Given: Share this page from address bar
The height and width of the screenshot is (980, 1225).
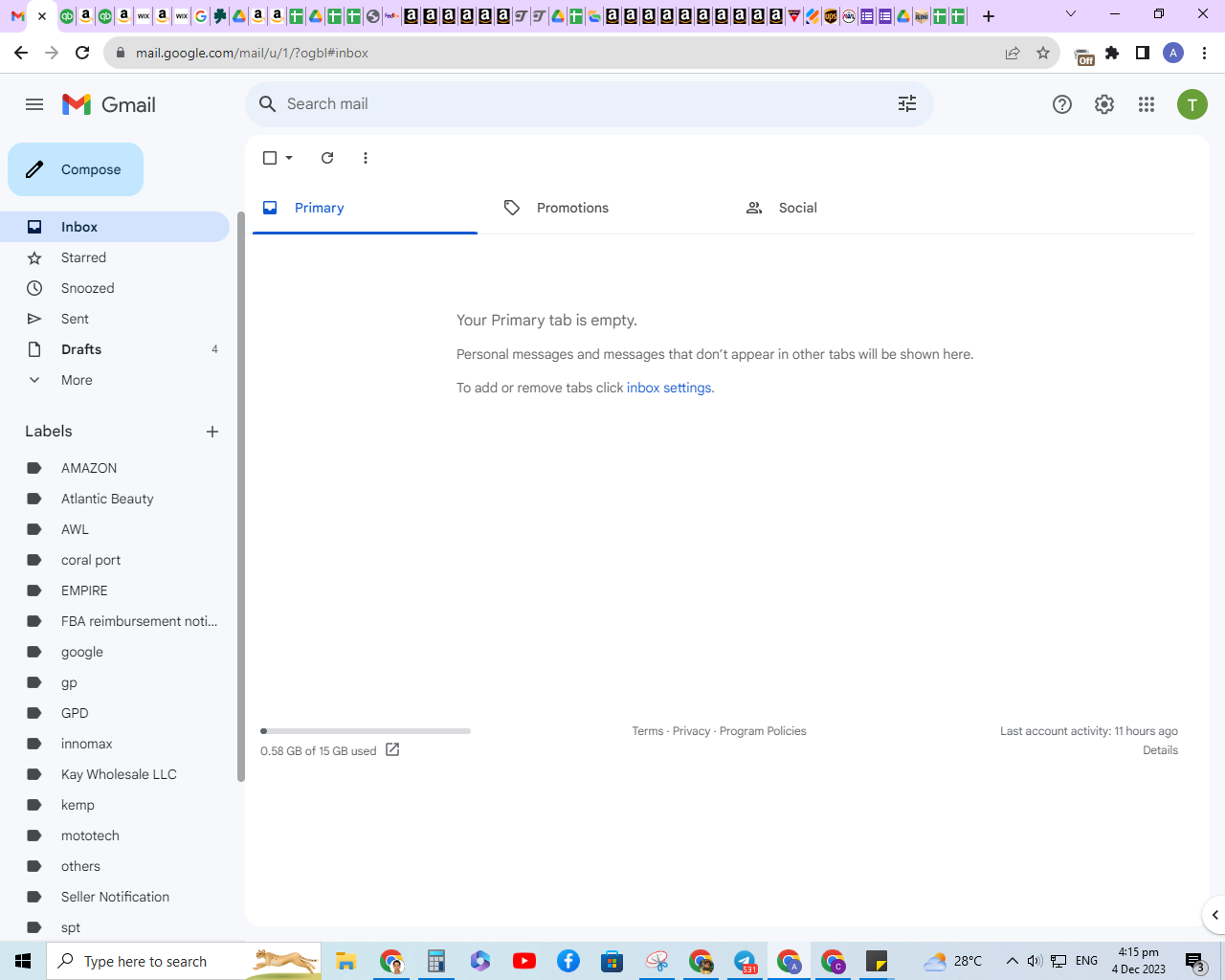Looking at the screenshot, I should [x=1013, y=53].
